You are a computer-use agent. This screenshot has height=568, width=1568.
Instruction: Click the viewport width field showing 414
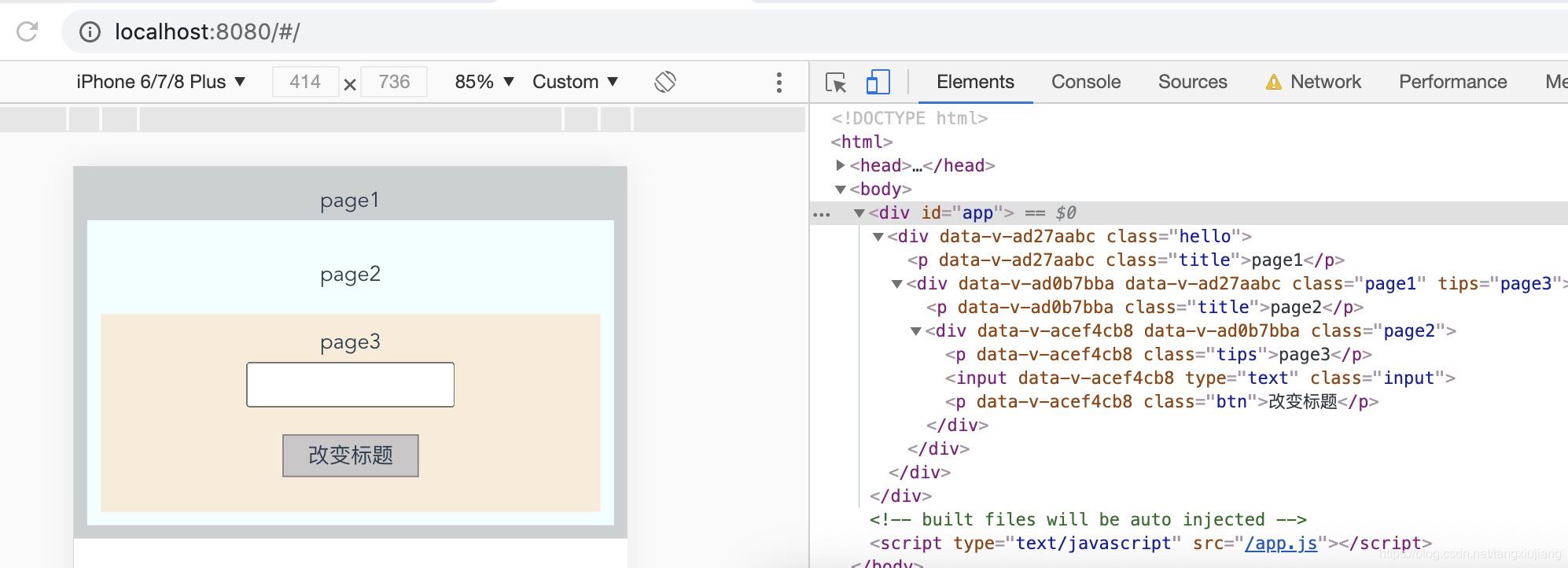tap(305, 82)
